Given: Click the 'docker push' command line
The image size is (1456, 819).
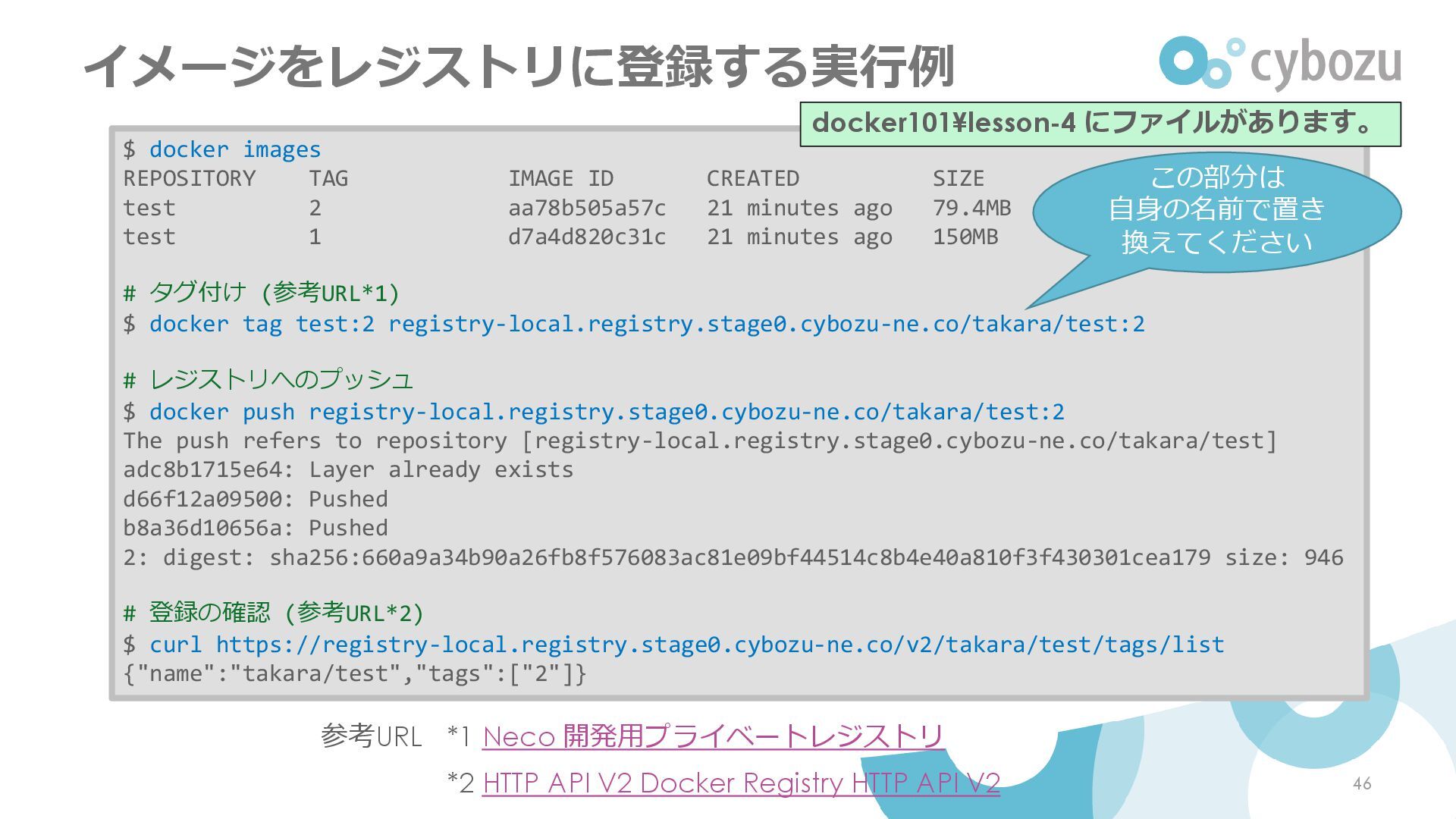Looking at the screenshot, I should tap(594, 412).
